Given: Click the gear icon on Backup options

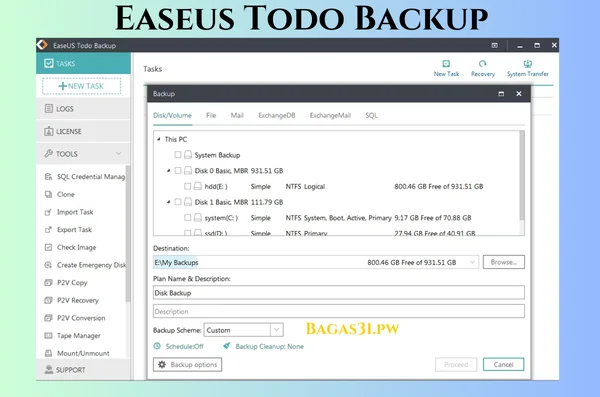Looking at the screenshot, I should (162, 364).
